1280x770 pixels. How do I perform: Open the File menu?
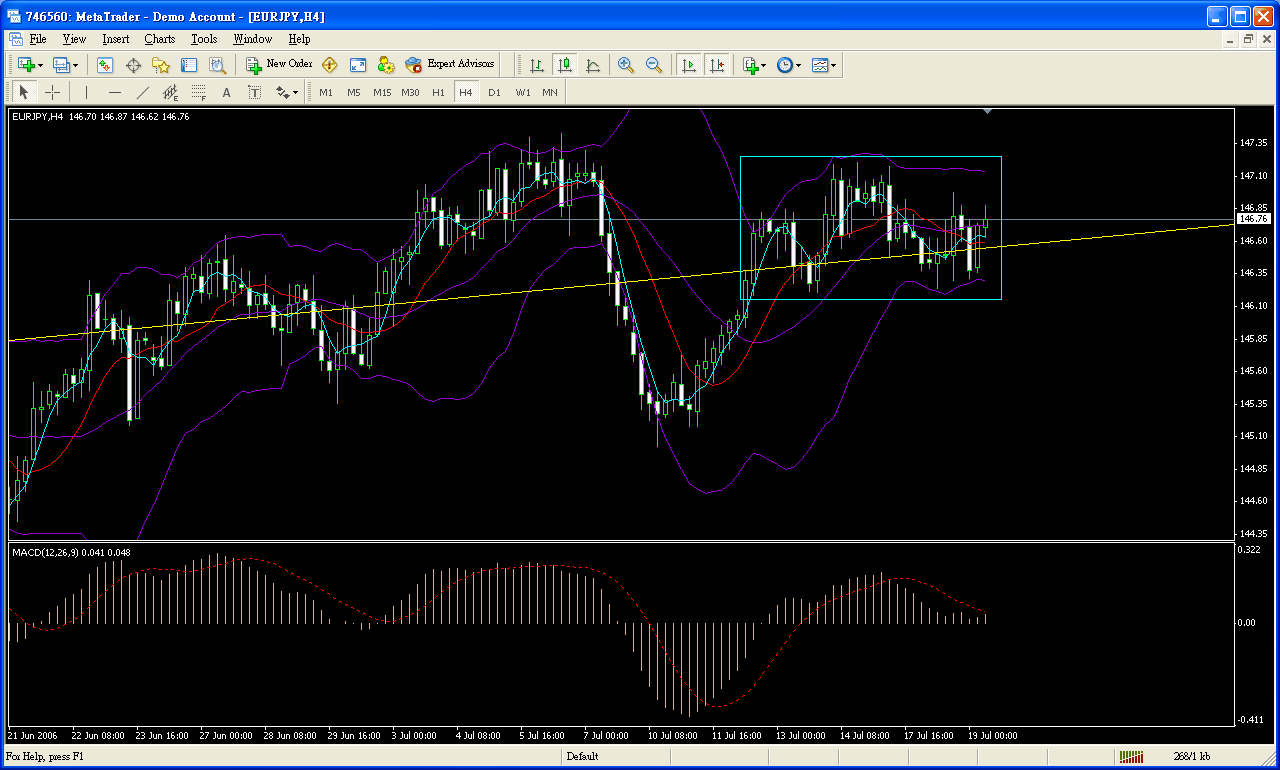point(38,39)
